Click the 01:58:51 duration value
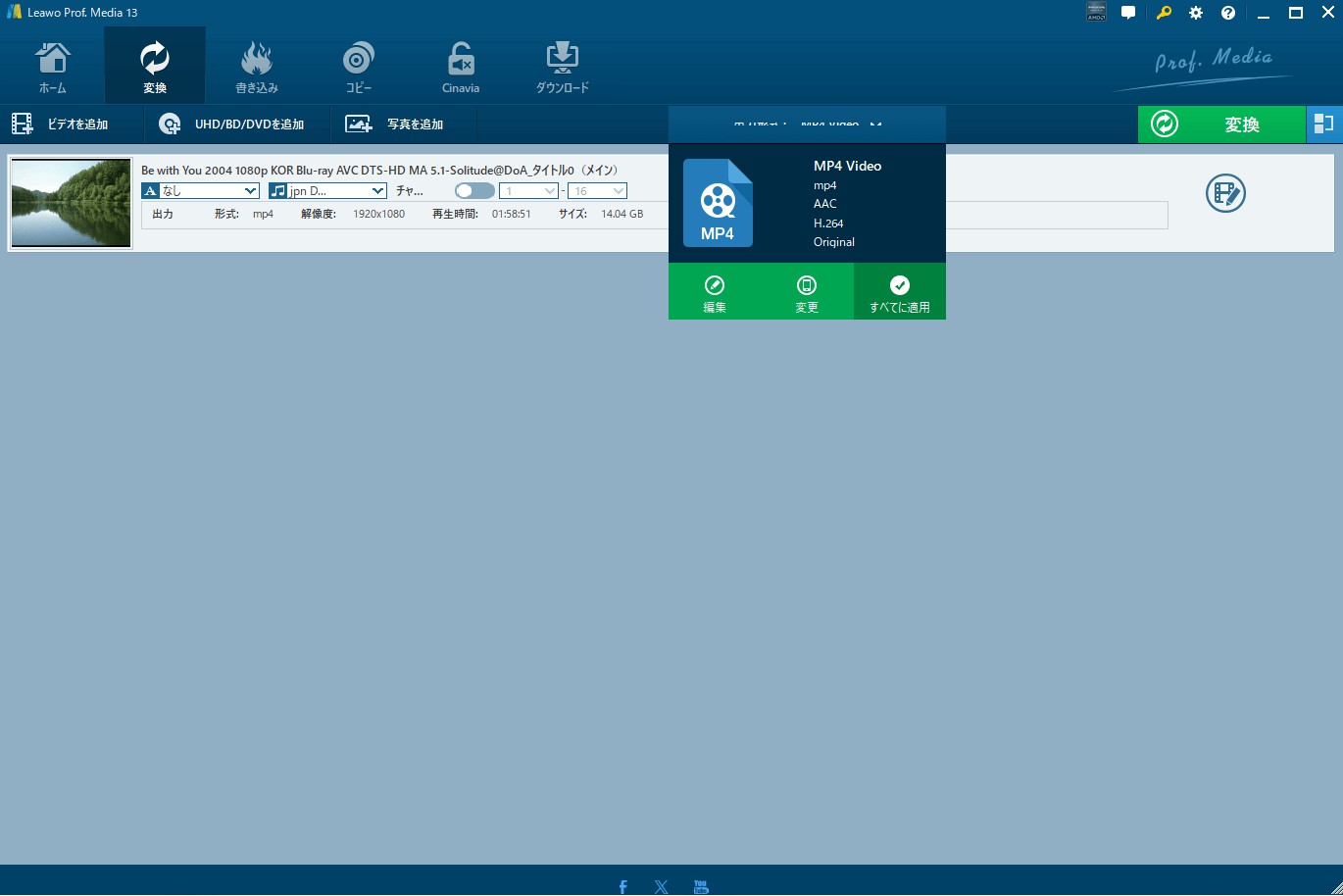 (511, 214)
